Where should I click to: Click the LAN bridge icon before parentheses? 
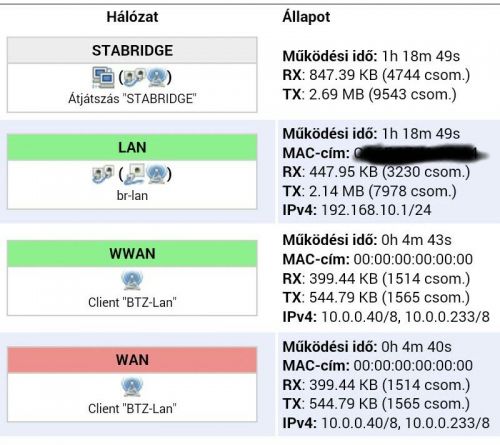pyautogui.click(x=103, y=174)
